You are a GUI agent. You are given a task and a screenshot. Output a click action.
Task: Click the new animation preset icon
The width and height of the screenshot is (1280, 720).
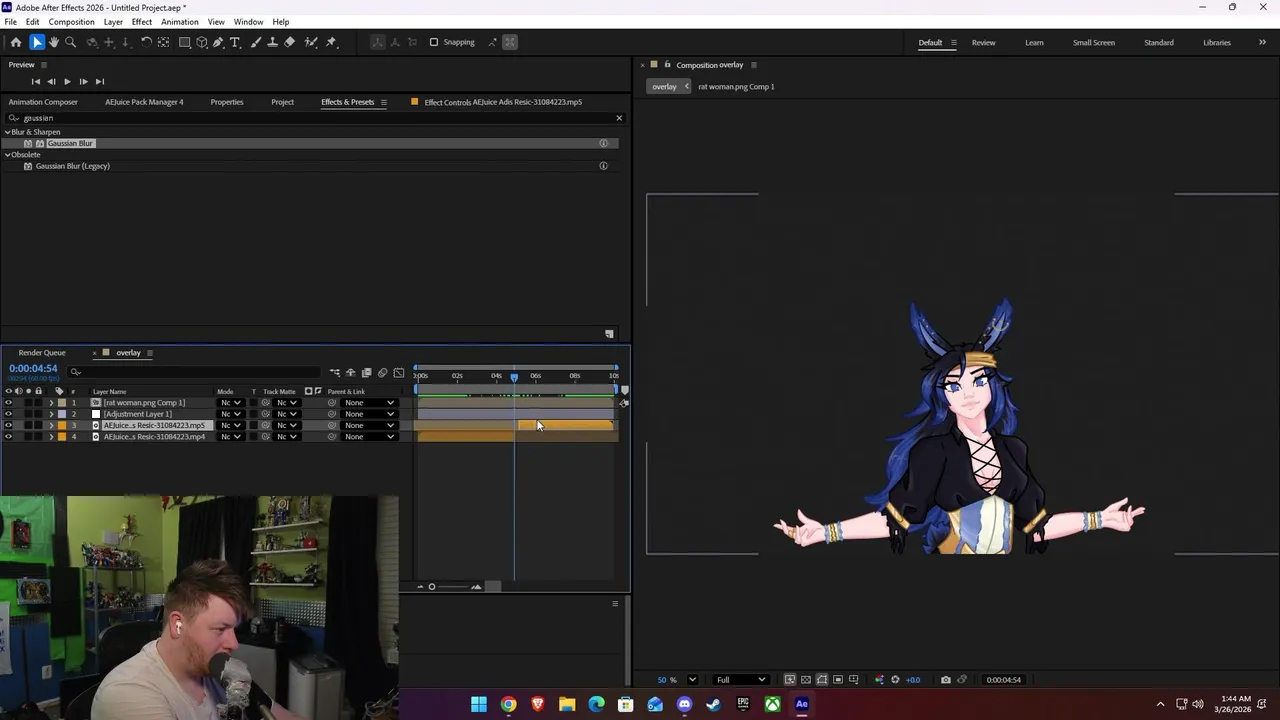(x=609, y=334)
